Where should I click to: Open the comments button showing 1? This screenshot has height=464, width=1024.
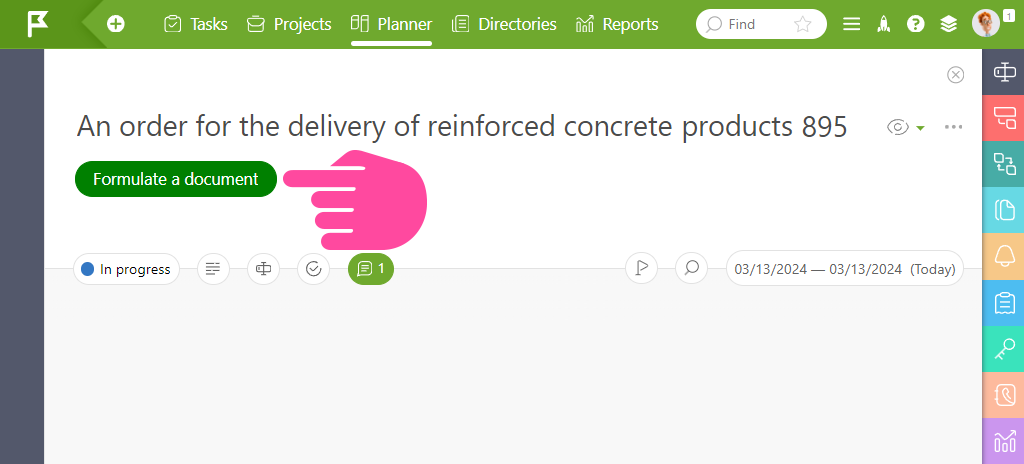(371, 269)
